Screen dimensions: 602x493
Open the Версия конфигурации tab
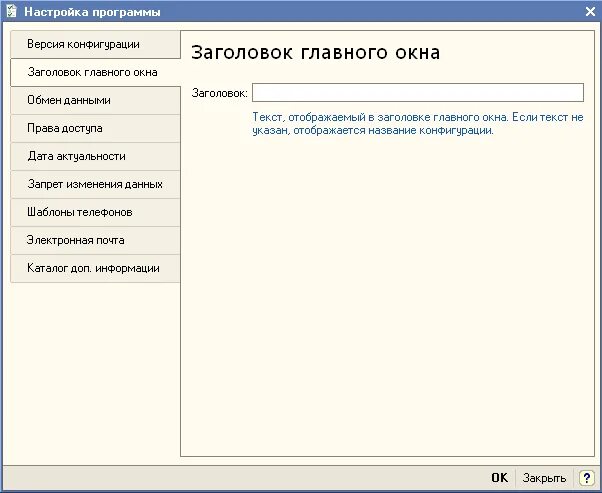click(95, 44)
